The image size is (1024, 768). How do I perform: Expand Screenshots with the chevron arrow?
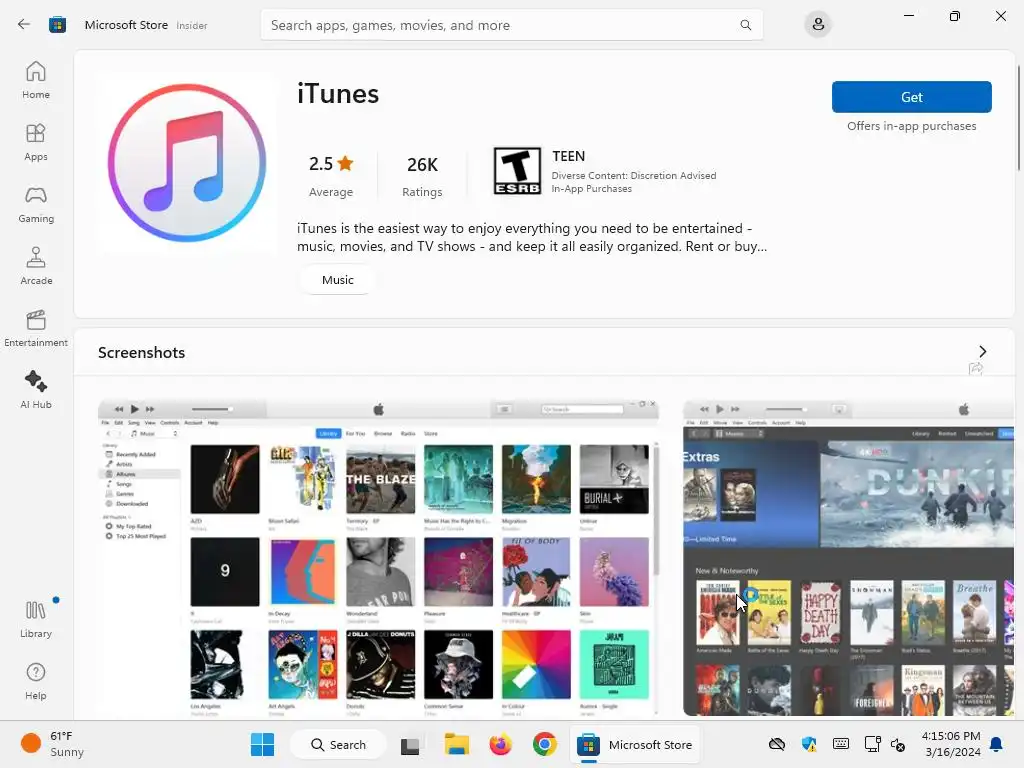(x=982, y=352)
